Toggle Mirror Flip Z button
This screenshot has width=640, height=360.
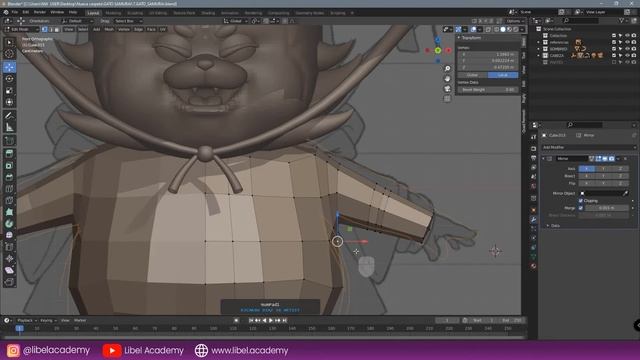click(x=620, y=183)
